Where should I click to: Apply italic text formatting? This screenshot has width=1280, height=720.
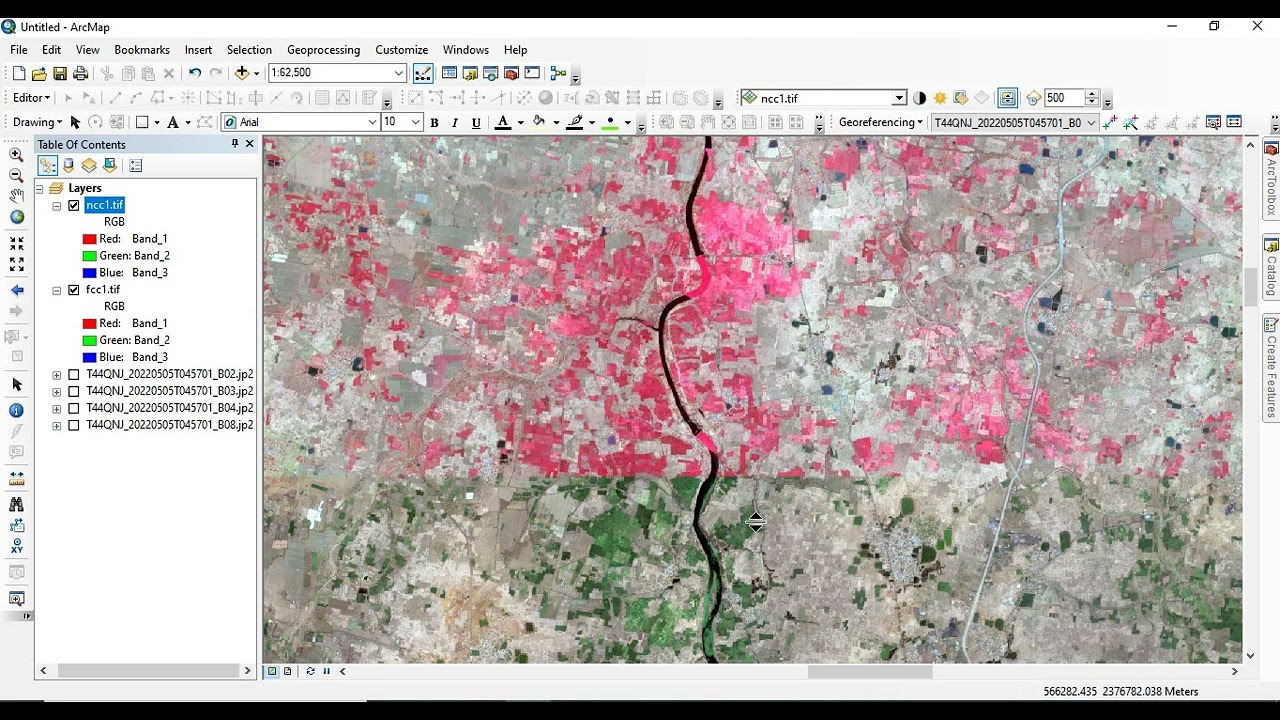click(455, 123)
